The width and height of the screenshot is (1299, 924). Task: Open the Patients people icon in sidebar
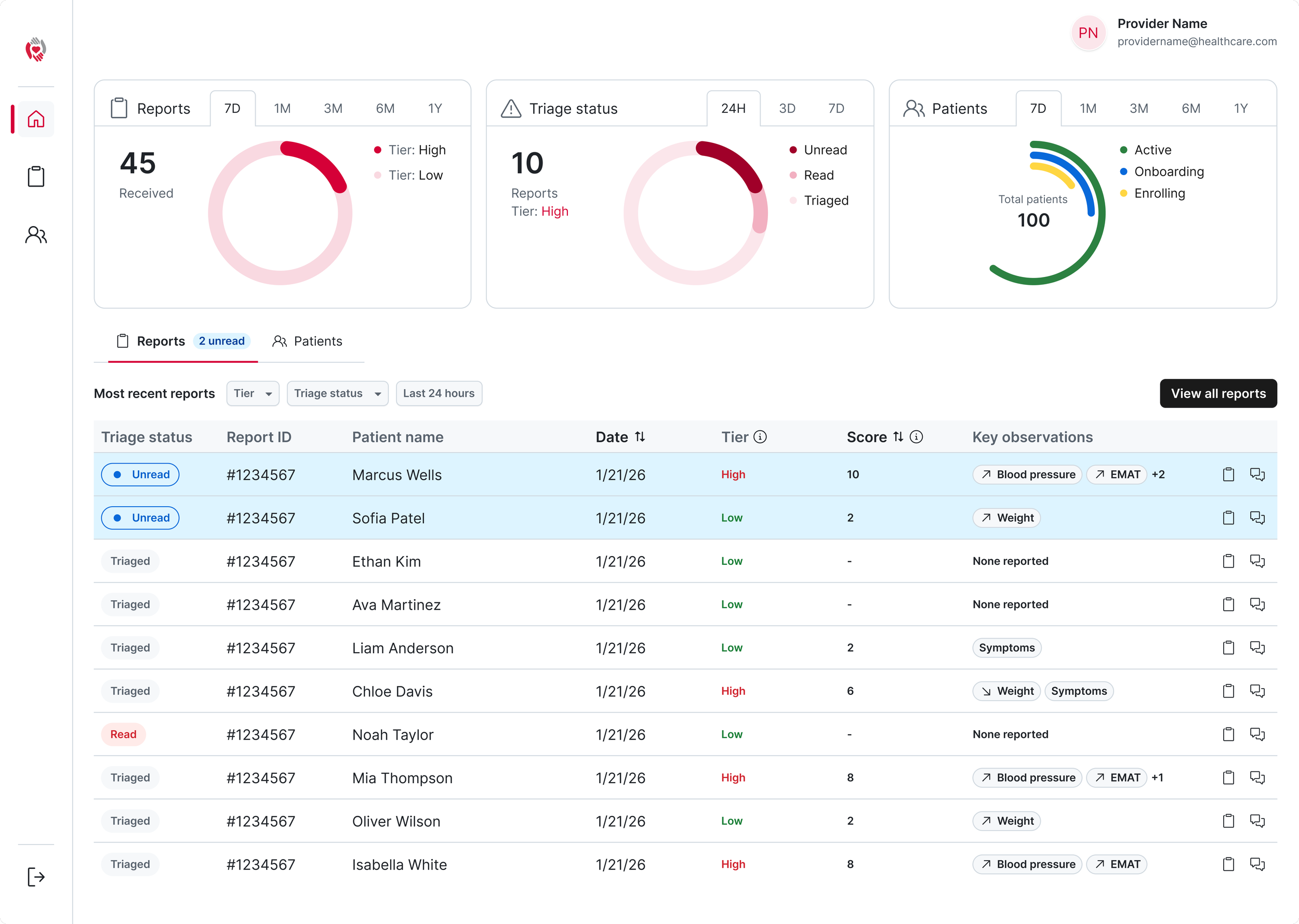[36, 234]
